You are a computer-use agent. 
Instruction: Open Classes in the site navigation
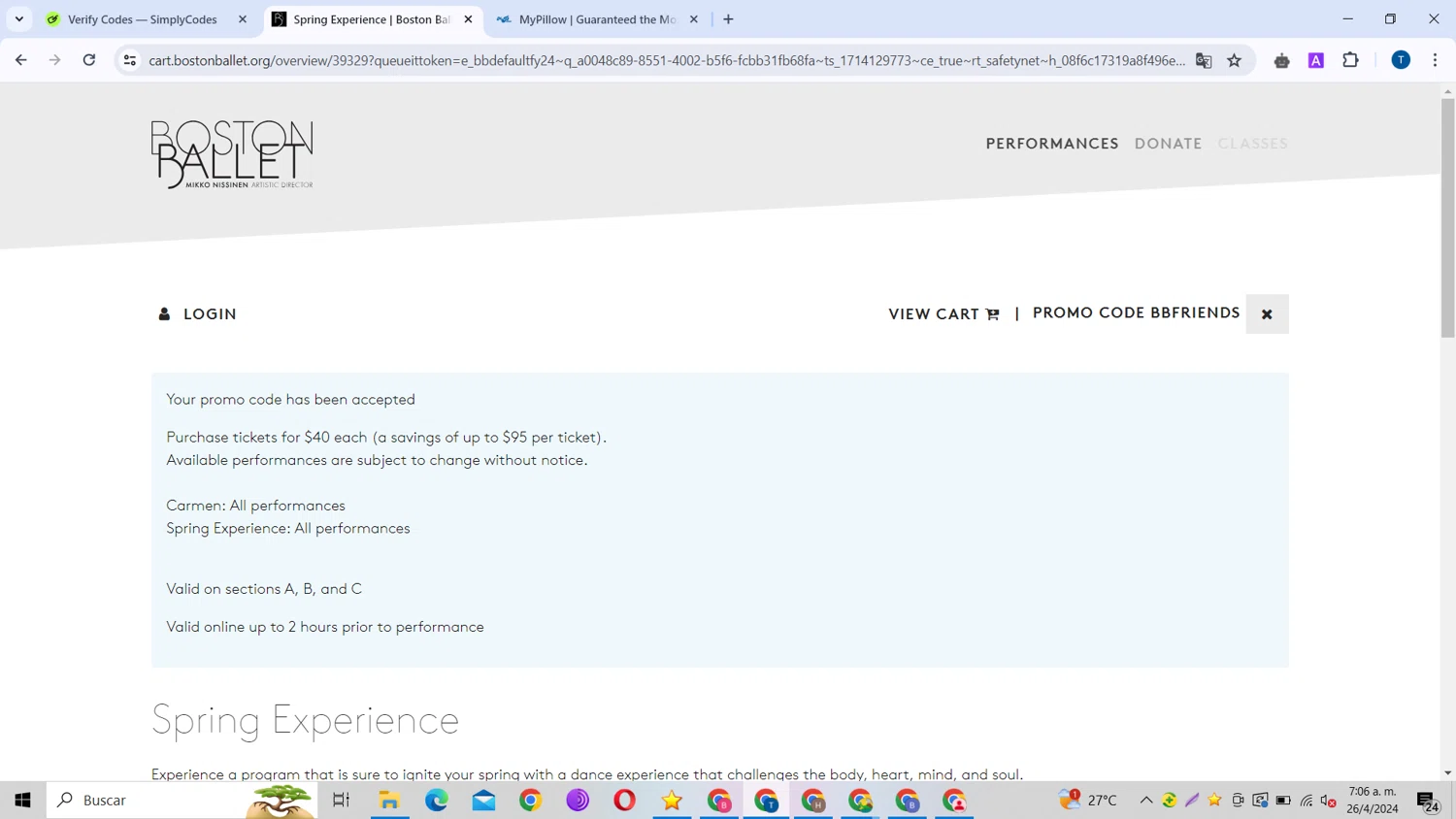coord(1252,144)
